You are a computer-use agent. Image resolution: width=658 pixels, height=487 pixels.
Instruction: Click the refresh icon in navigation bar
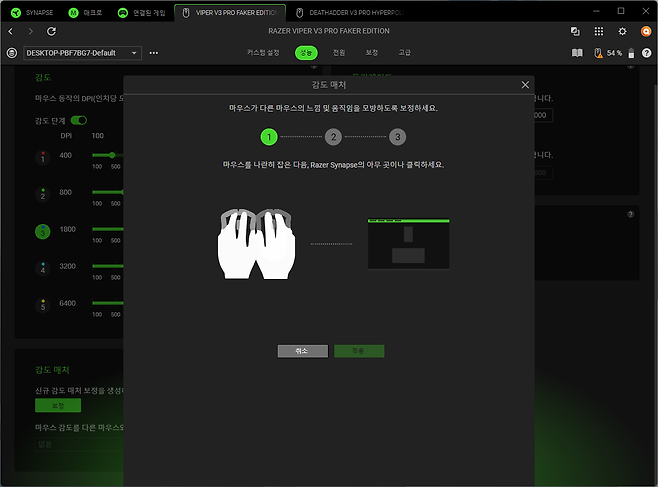[51, 31]
